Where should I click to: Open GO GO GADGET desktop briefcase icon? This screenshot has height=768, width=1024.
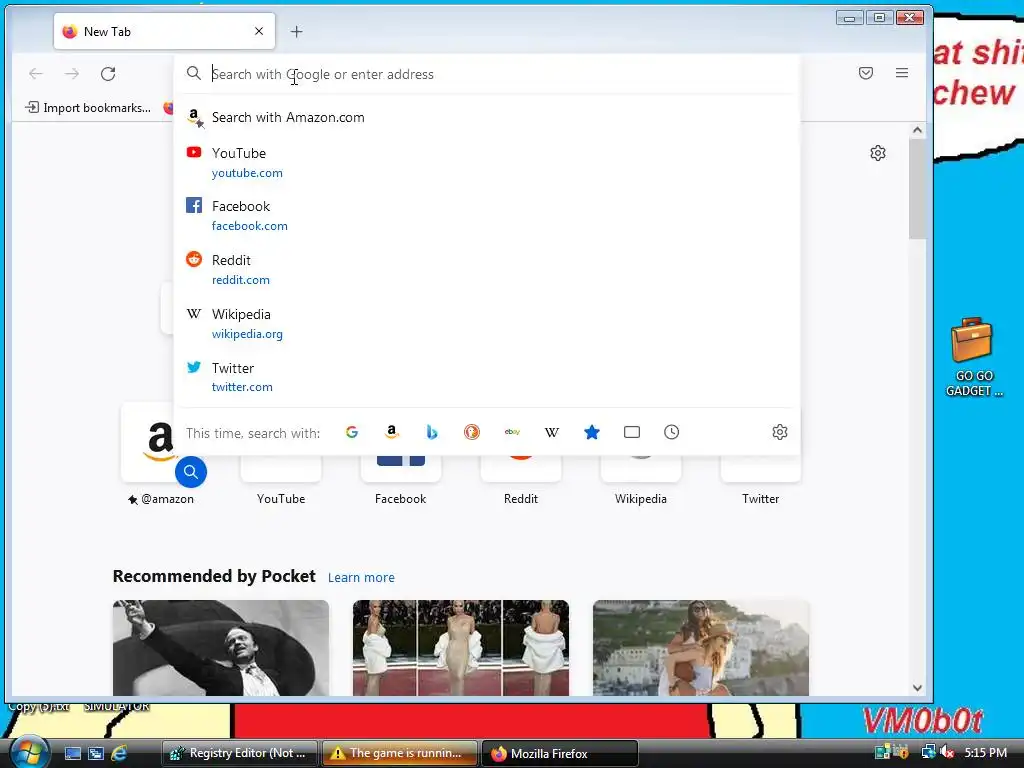coord(972,357)
